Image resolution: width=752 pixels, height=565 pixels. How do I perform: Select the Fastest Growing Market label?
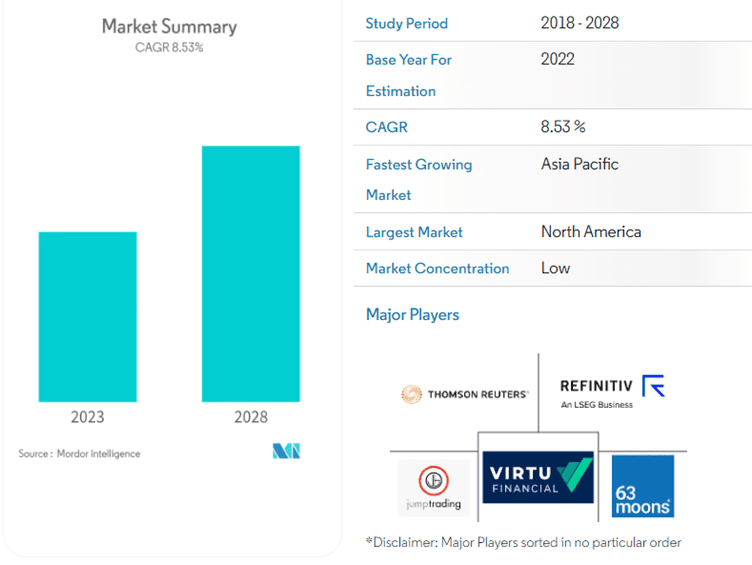pyautogui.click(x=418, y=179)
